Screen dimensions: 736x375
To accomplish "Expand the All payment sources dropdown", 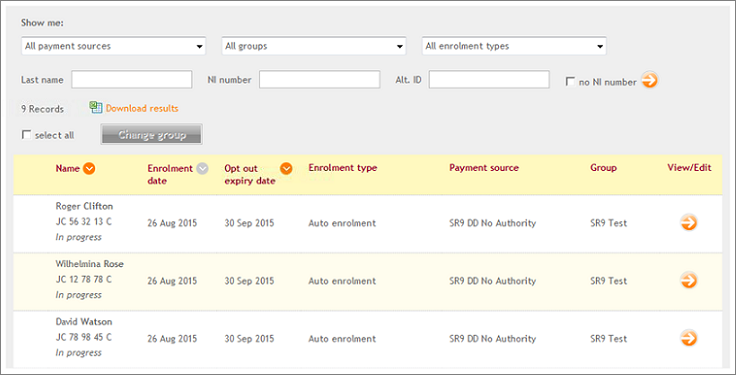I will coord(114,46).
